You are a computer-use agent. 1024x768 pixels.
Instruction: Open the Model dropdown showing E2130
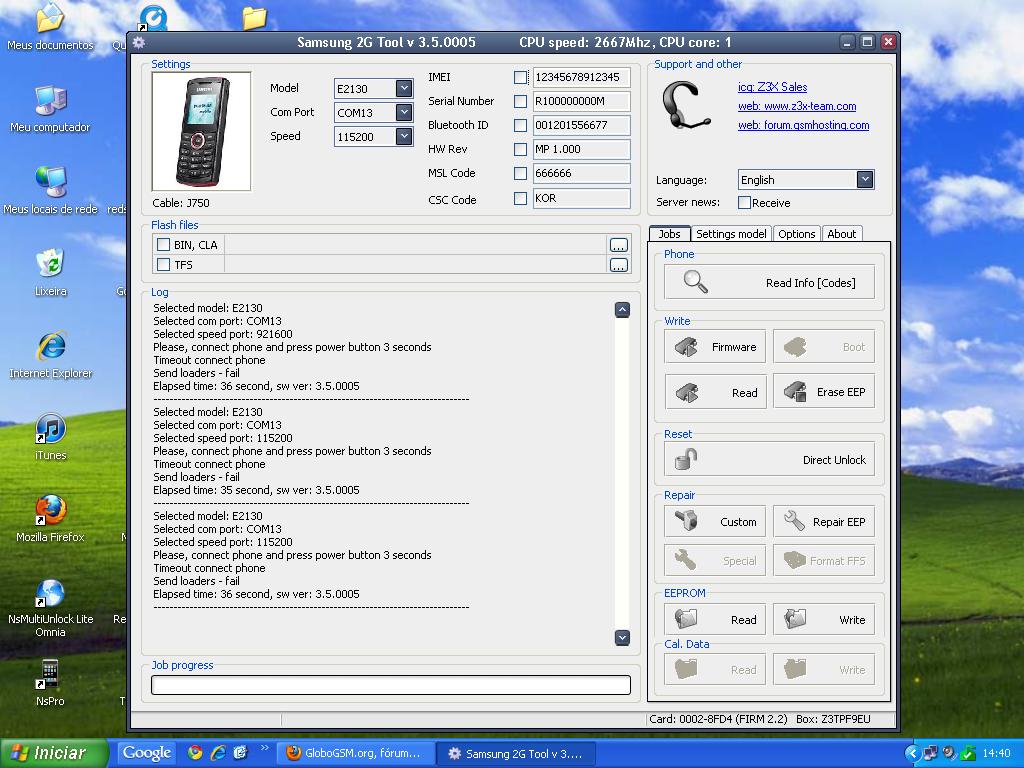pos(404,88)
